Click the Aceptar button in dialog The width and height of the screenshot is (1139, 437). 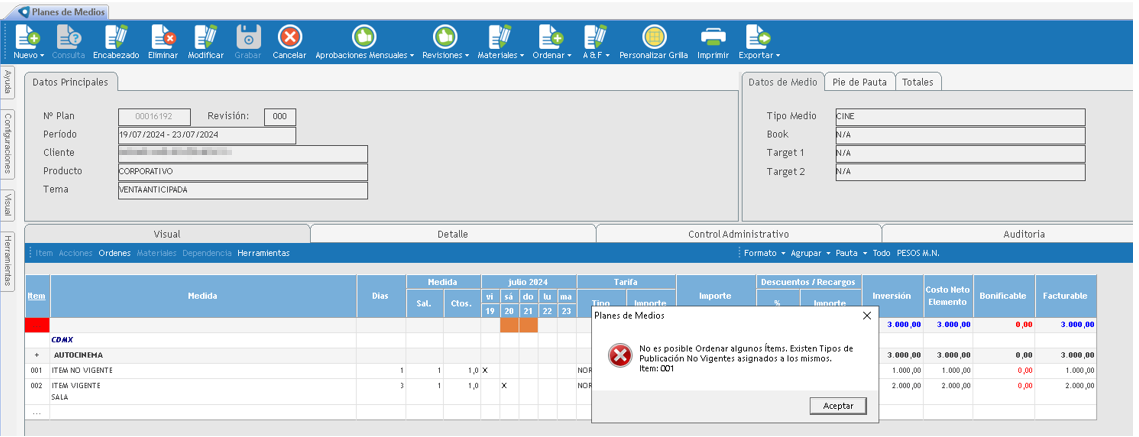[838, 406]
